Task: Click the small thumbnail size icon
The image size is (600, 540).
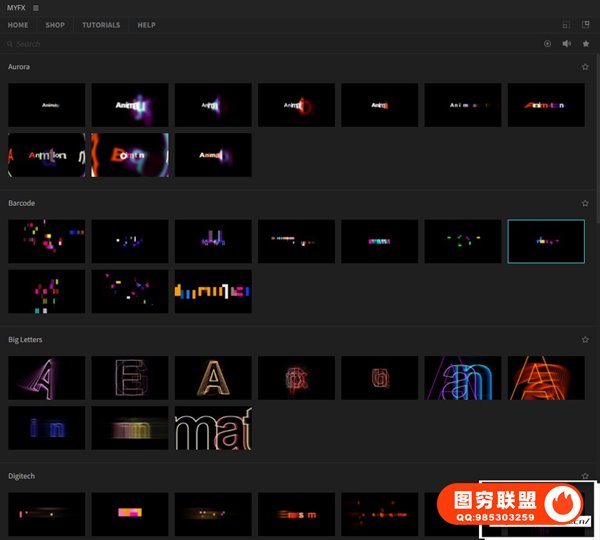Action: point(566,25)
